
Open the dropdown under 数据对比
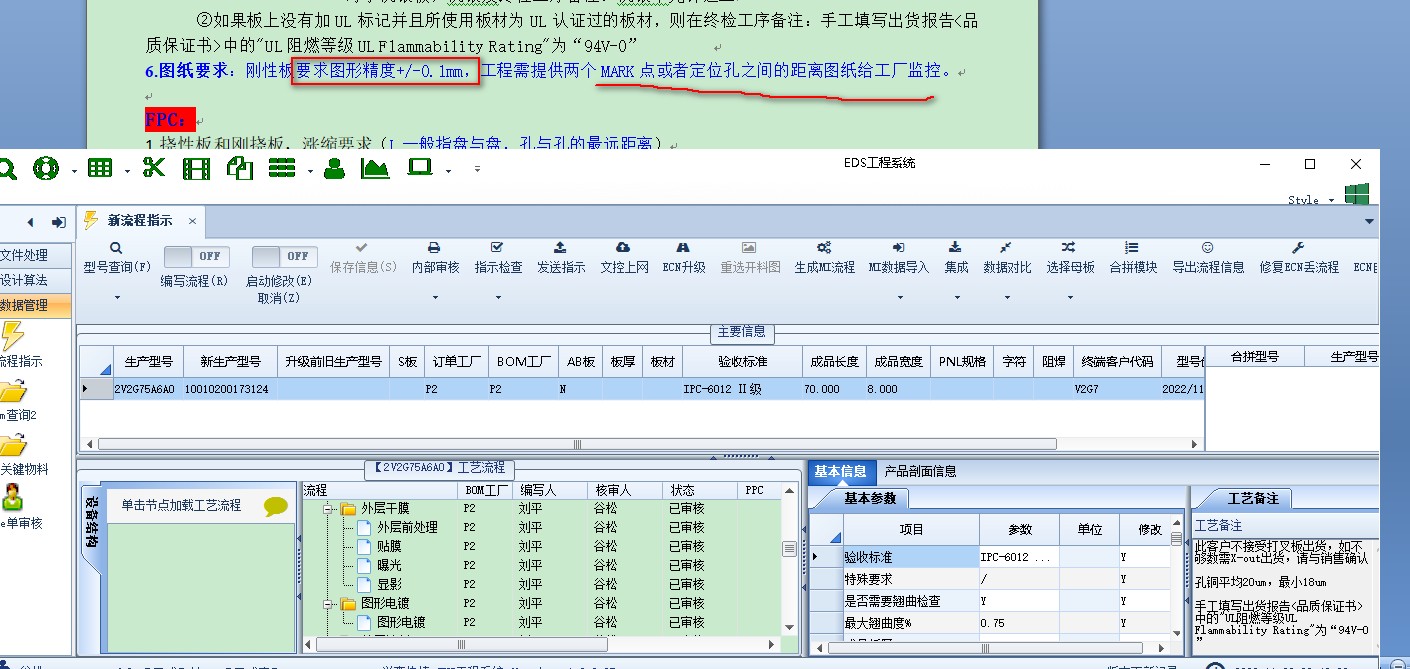tap(1007, 297)
